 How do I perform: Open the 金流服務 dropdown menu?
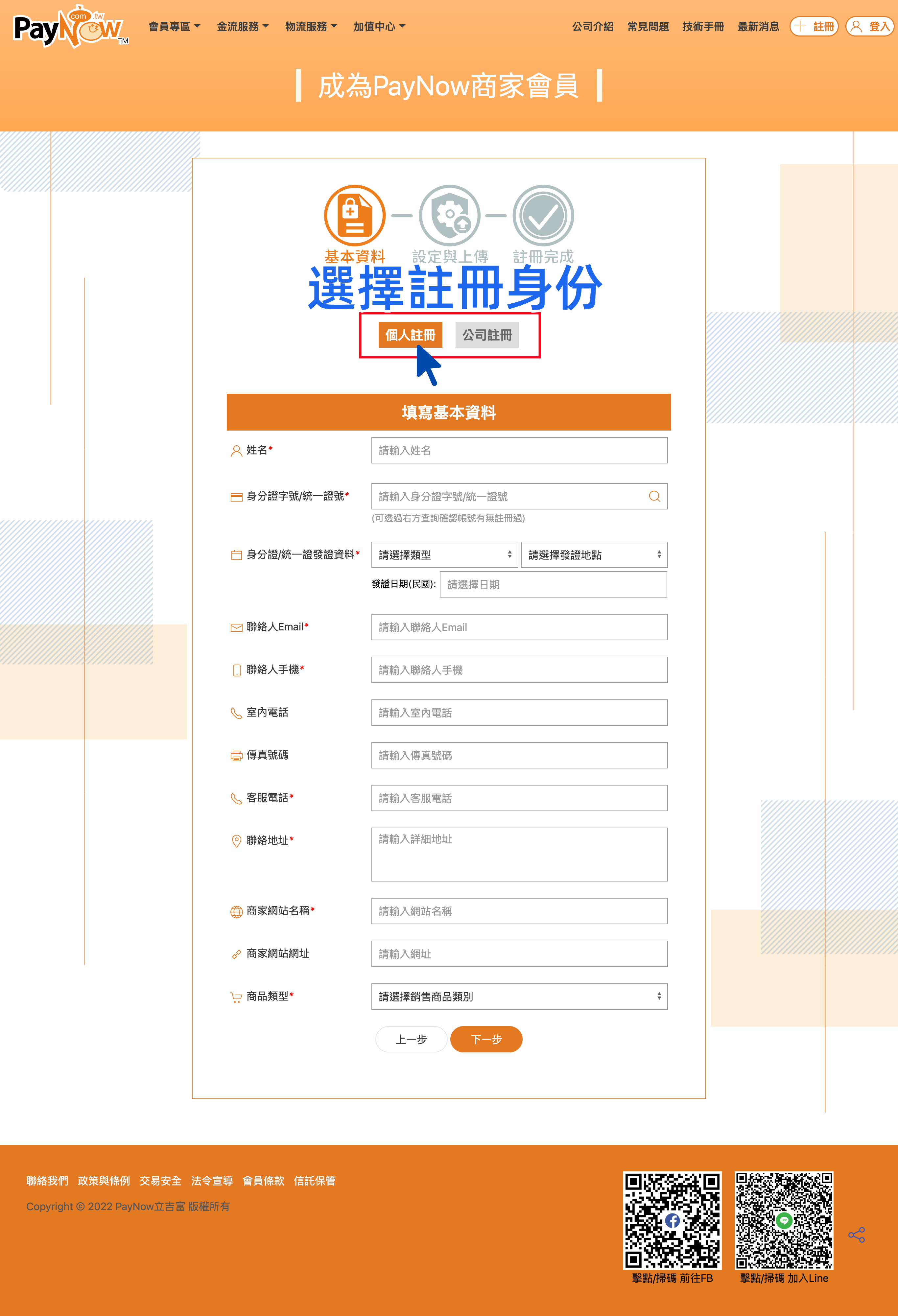tap(243, 26)
